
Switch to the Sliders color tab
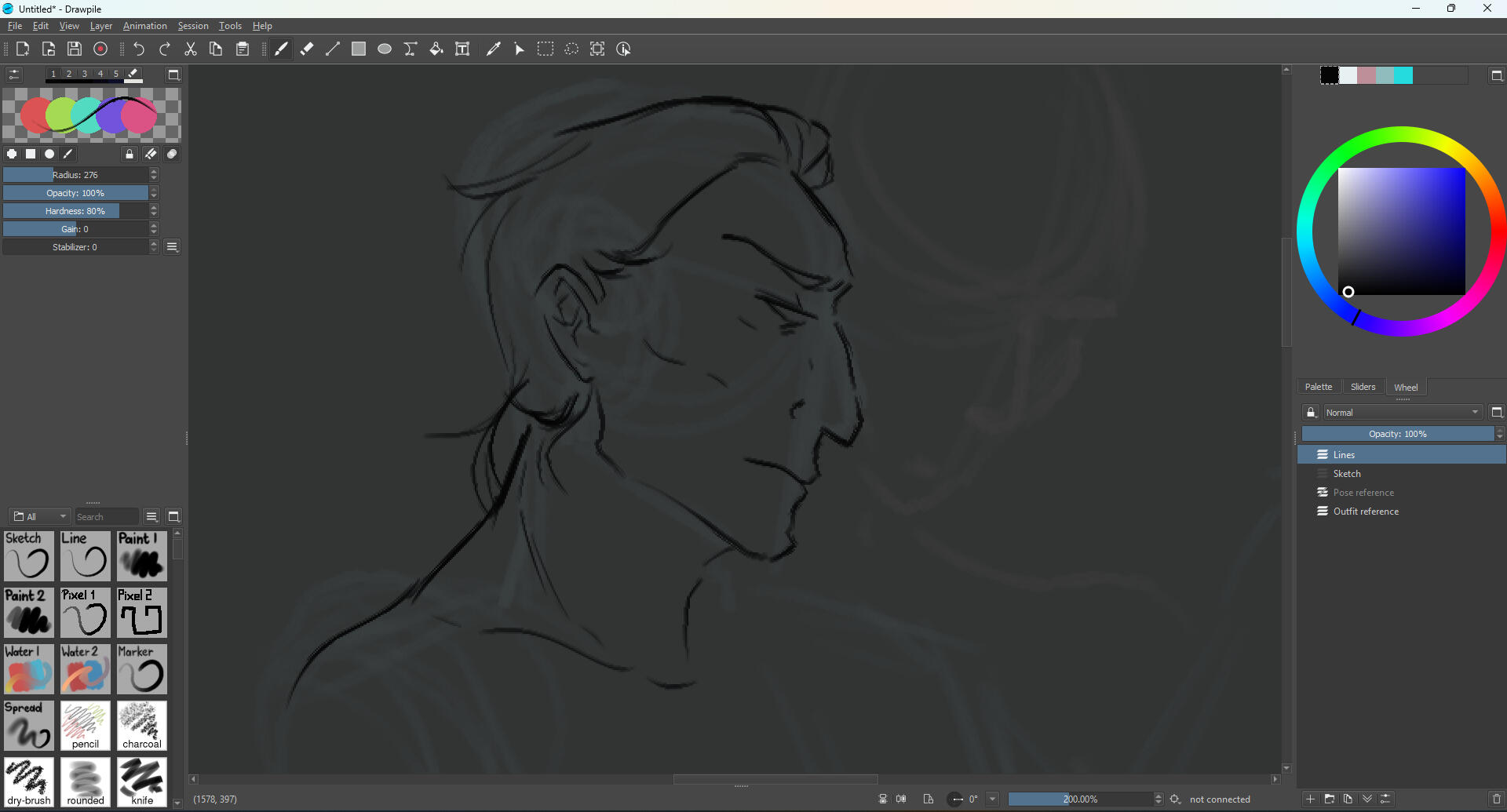coord(1363,387)
